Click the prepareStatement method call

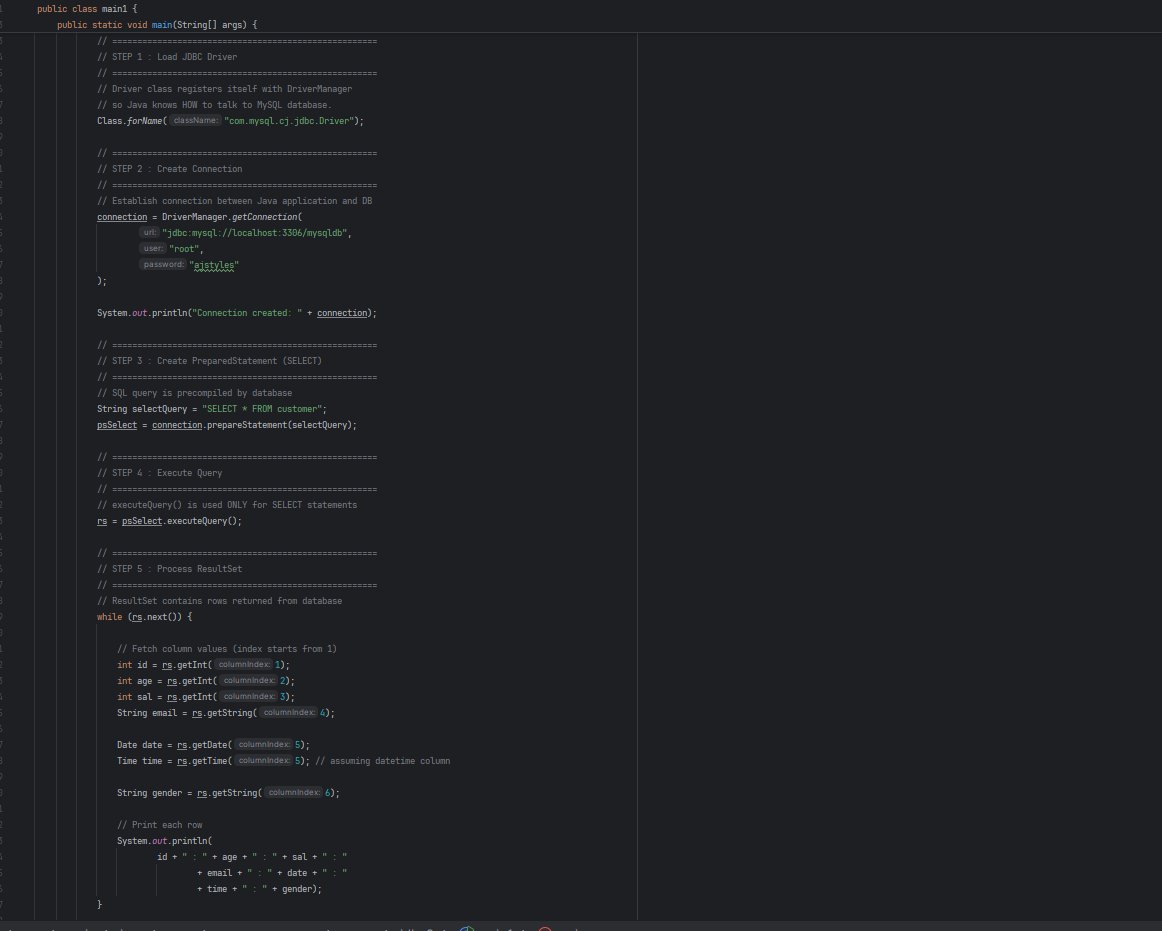[x=245, y=425]
